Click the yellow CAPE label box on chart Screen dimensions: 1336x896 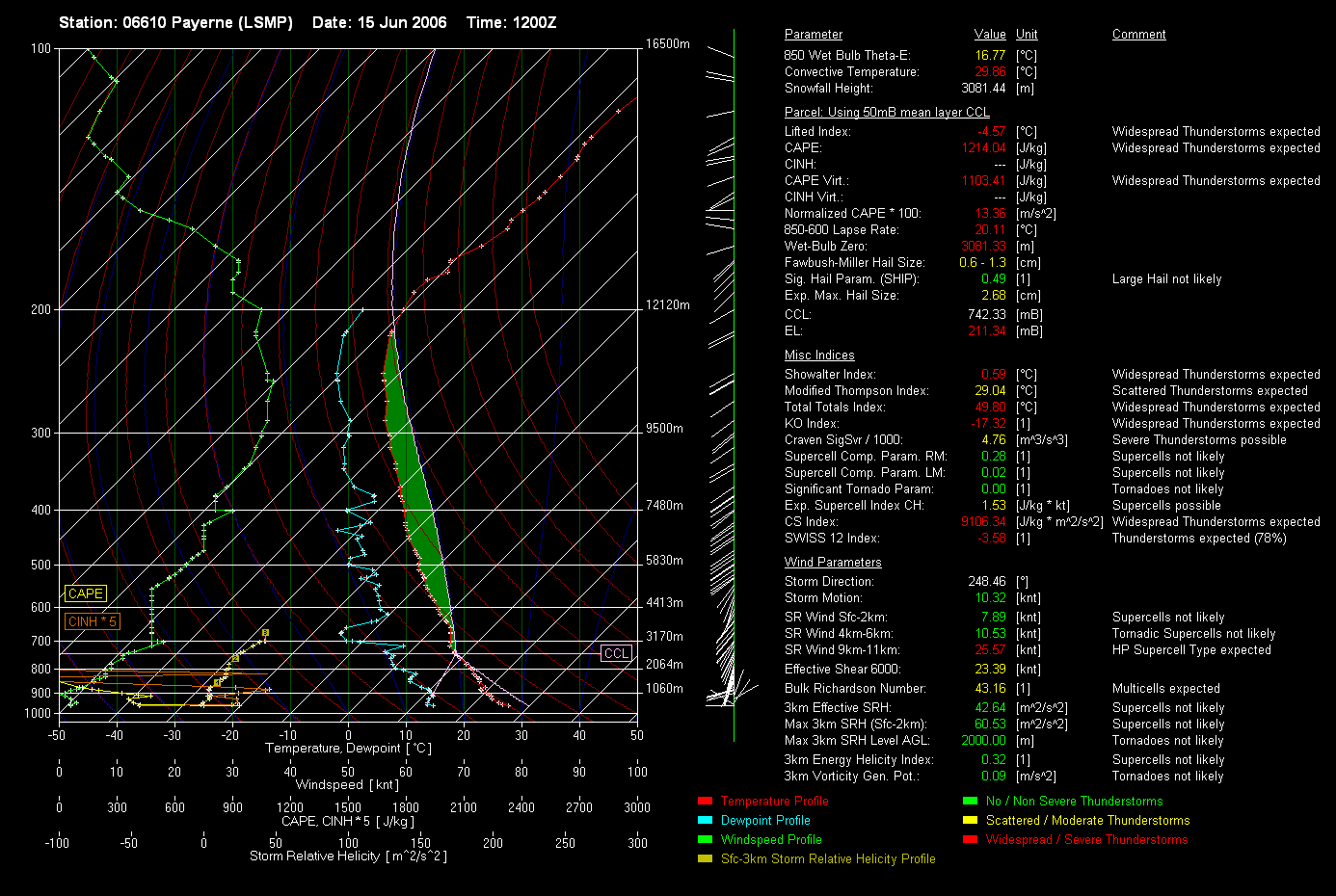point(86,593)
